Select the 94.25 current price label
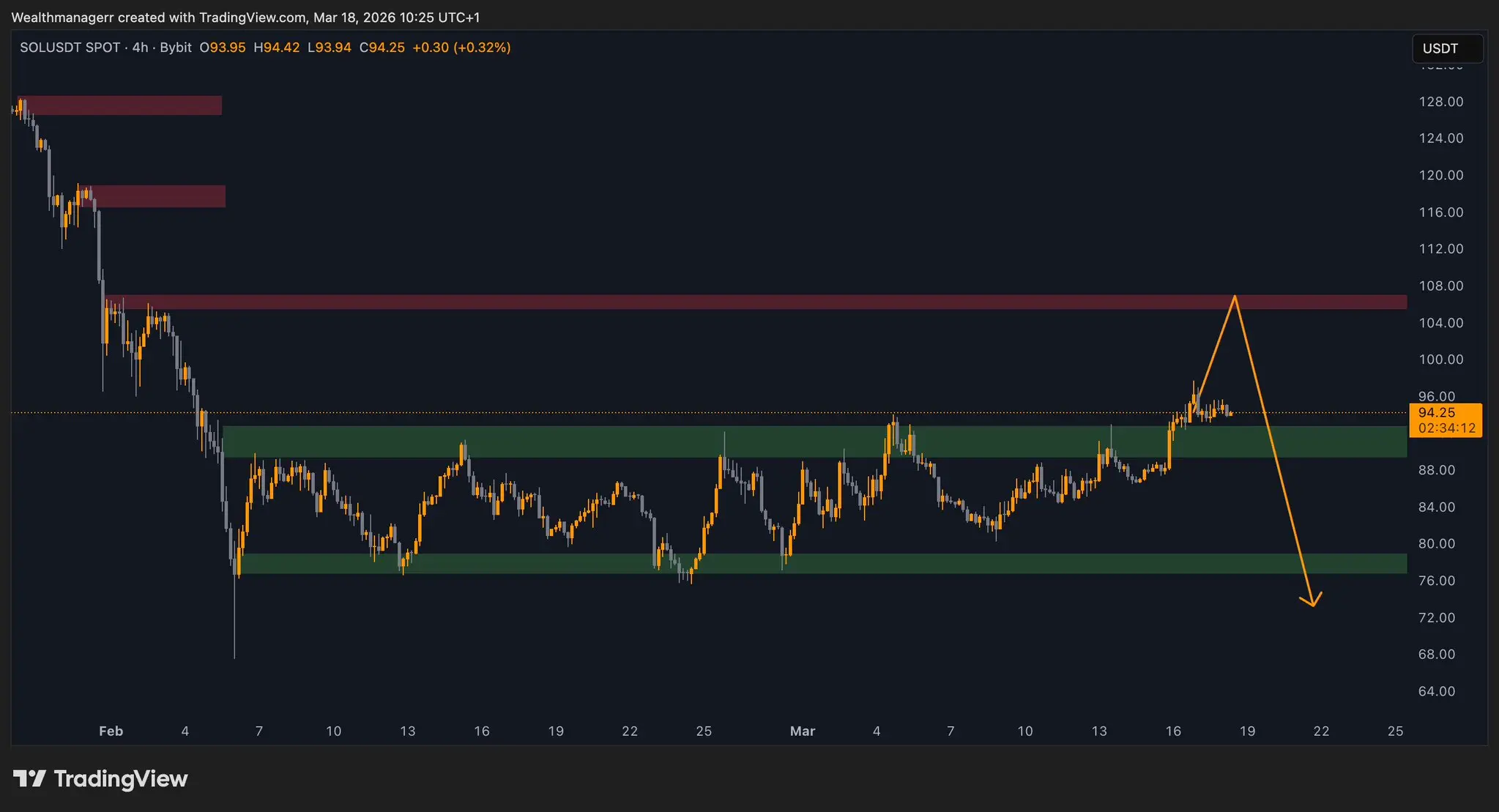The image size is (1499, 812). (1437, 413)
